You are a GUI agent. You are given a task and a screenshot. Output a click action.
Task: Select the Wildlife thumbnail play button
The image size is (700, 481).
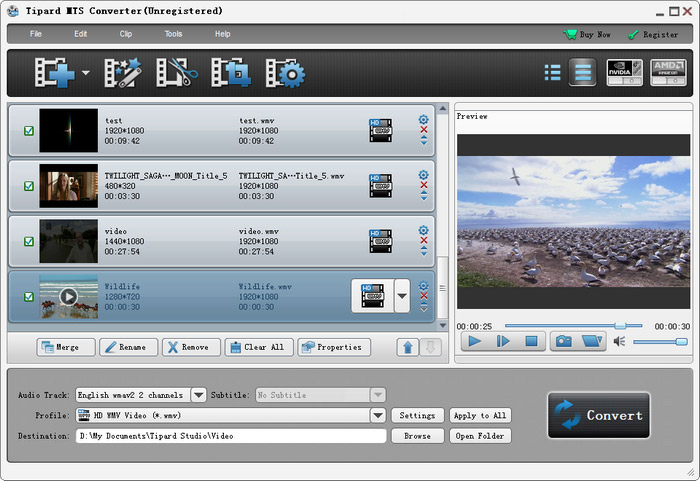pos(68,297)
